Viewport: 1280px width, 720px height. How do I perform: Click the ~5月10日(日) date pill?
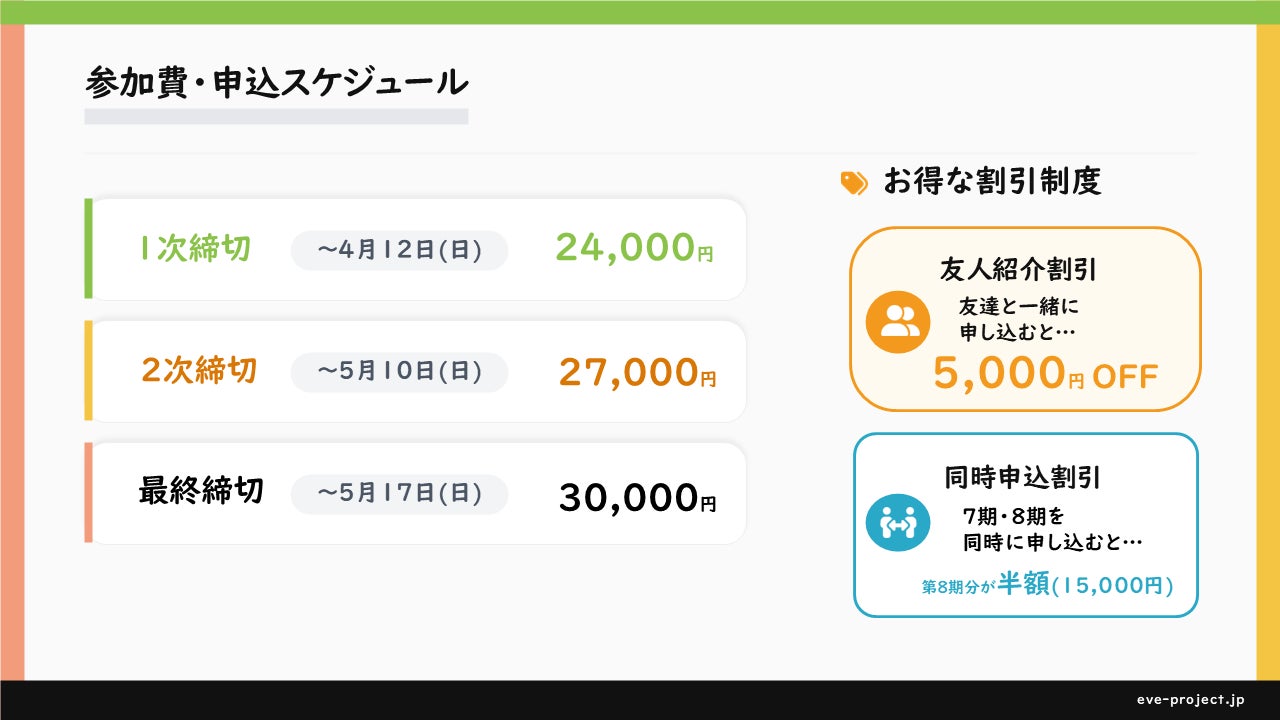399,372
